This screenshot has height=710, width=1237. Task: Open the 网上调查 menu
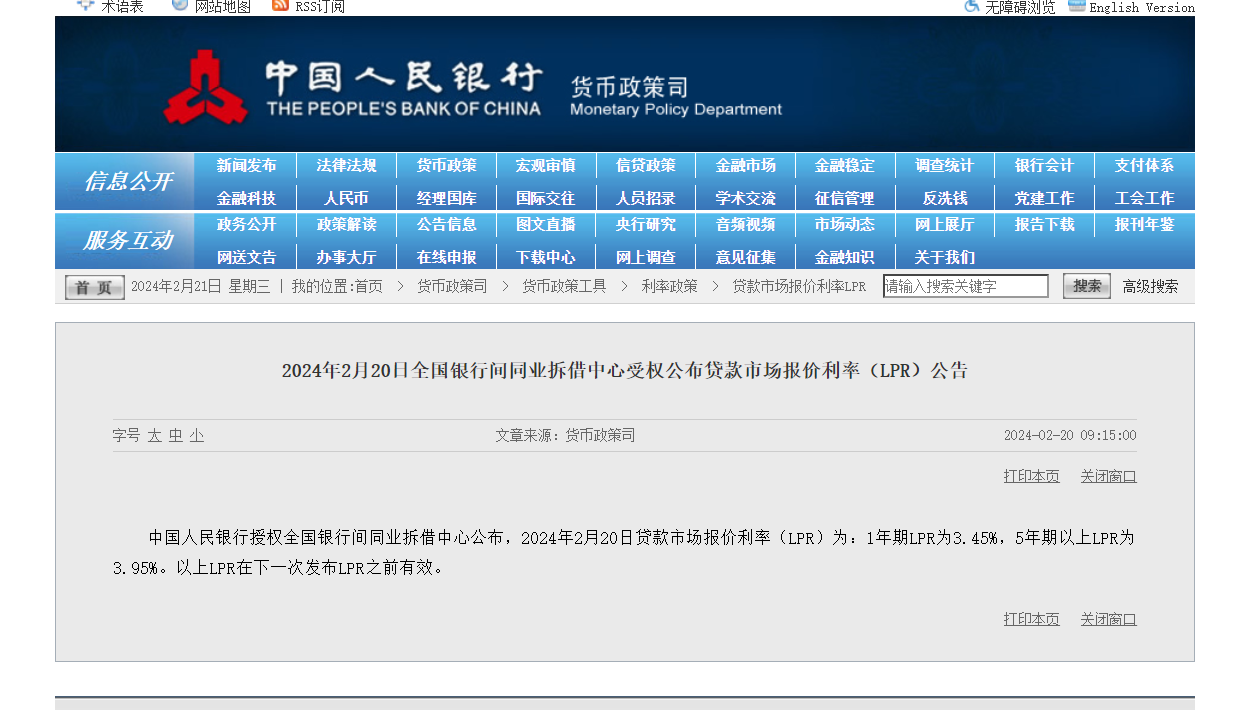pyautogui.click(x=646, y=257)
